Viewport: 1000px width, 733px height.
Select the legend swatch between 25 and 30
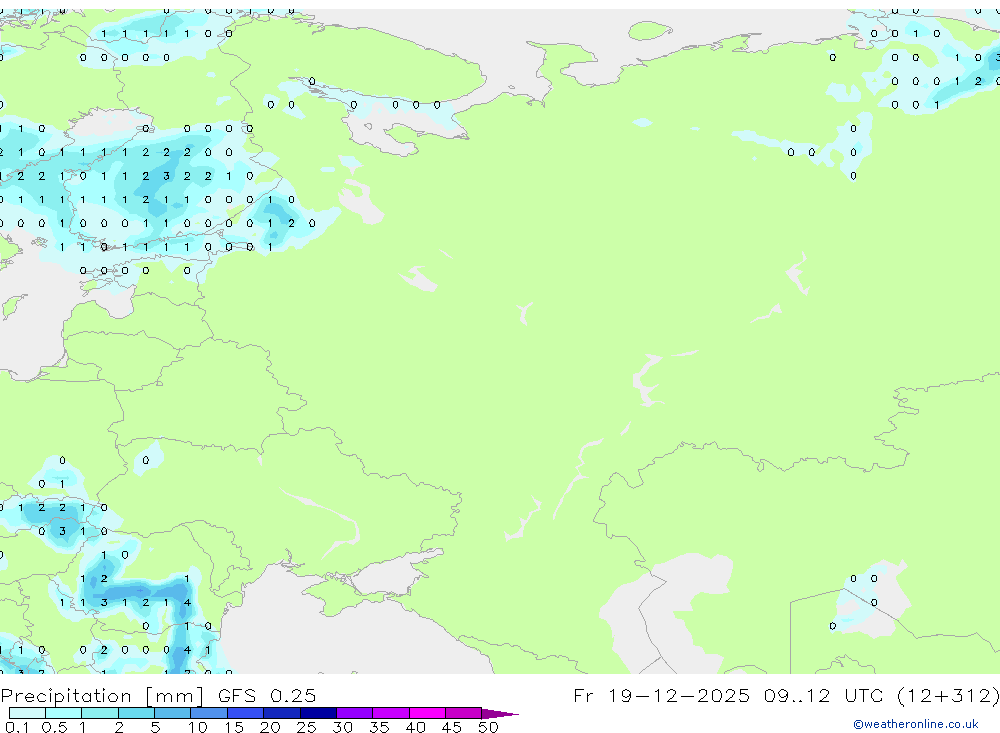(318, 713)
